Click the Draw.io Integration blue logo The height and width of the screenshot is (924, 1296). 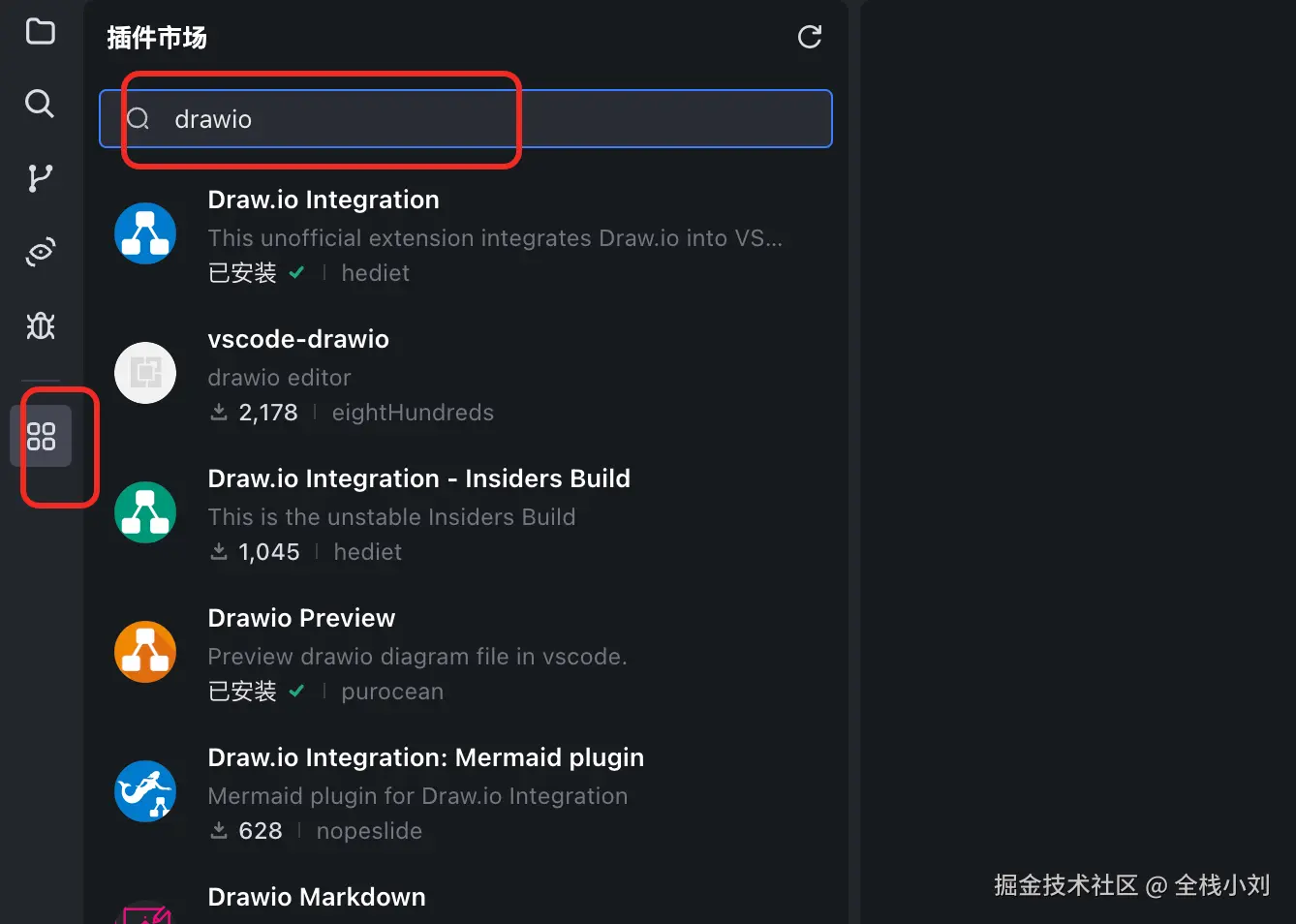pyautogui.click(x=145, y=233)
